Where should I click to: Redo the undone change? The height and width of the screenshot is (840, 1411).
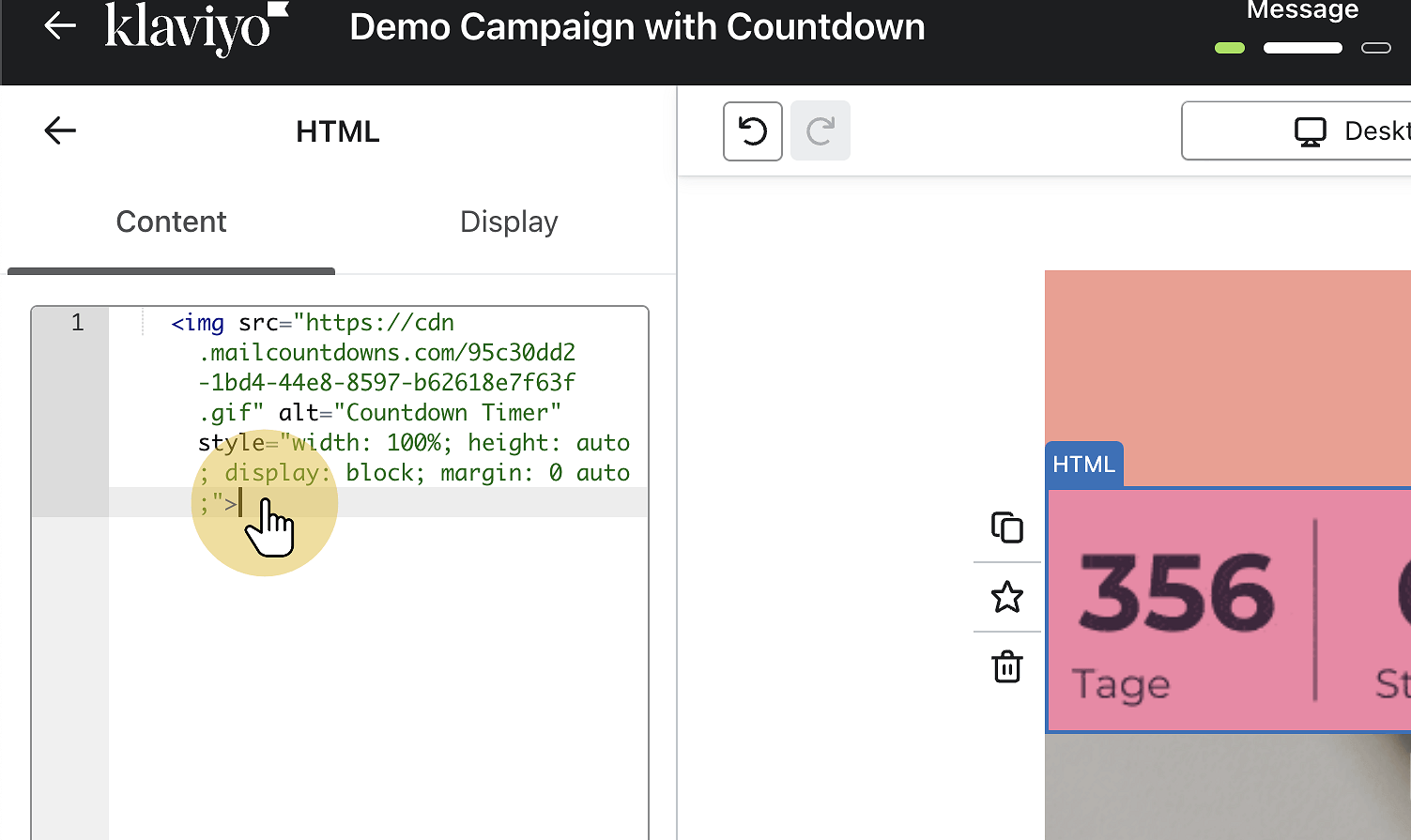point(820,130)
